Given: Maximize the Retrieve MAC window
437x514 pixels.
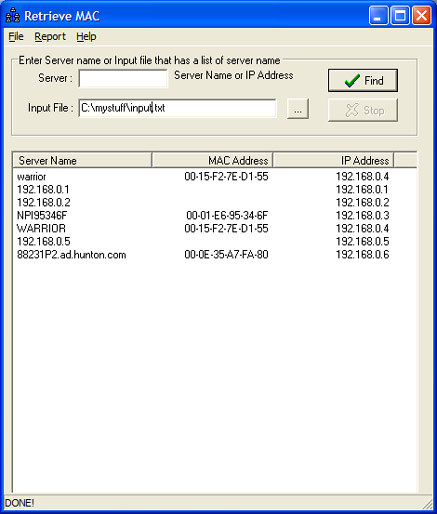Looking at the screenshot, I should coord(400,16).
